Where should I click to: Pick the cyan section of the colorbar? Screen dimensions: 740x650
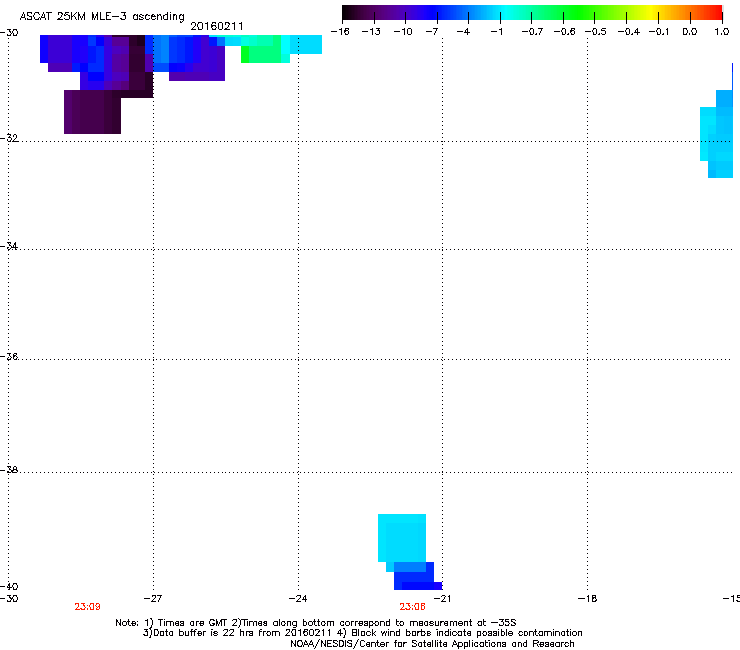tap(507, 13)
